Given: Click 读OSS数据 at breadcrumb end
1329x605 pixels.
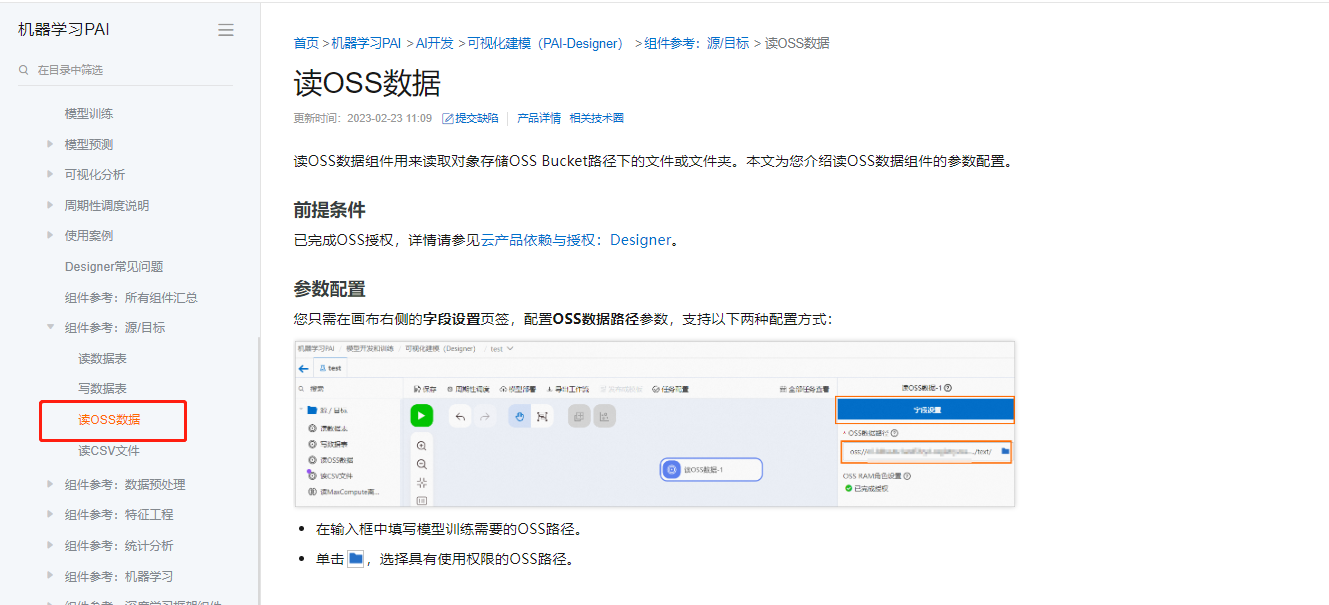Looking at the screenshot, I should [797, 43].
